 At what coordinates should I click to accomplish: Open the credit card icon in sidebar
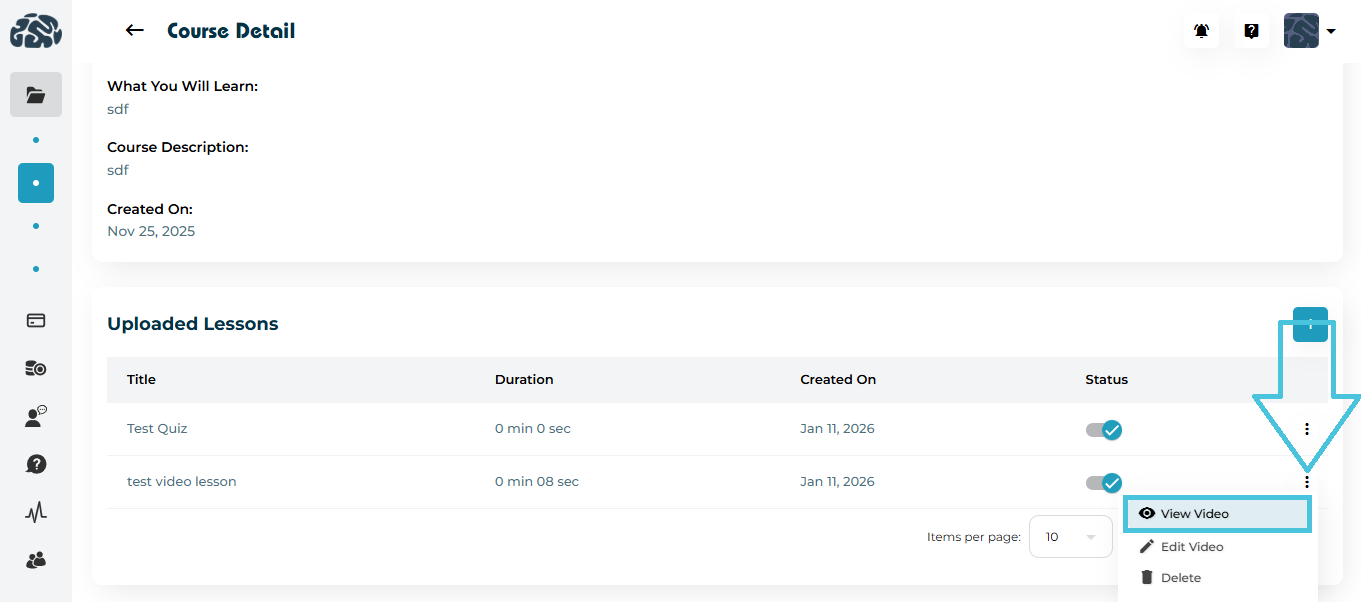click(36, 321)
